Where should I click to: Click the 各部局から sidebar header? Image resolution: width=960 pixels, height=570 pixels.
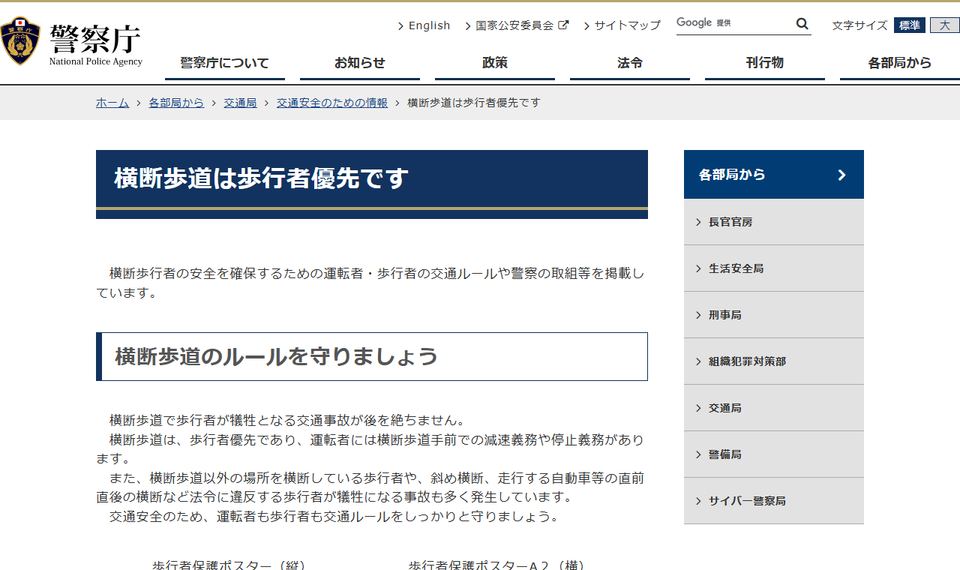pos(774,174)
